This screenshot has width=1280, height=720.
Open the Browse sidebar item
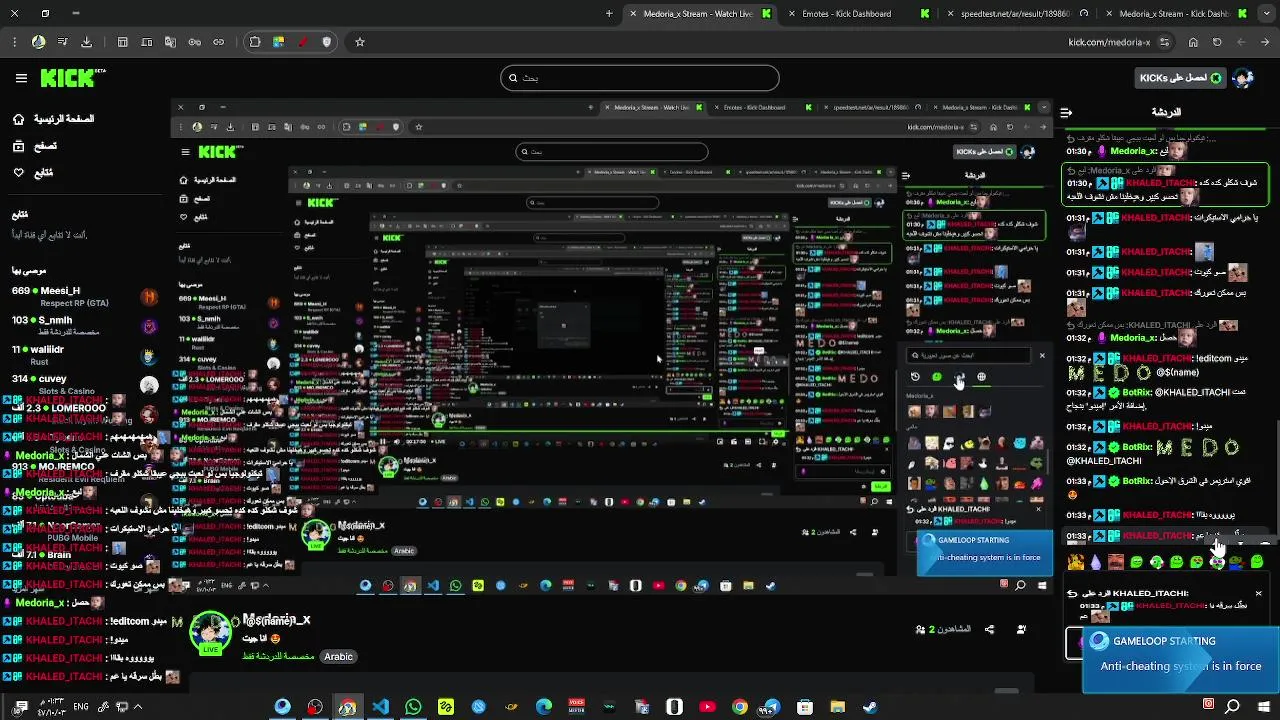[35, 146]
